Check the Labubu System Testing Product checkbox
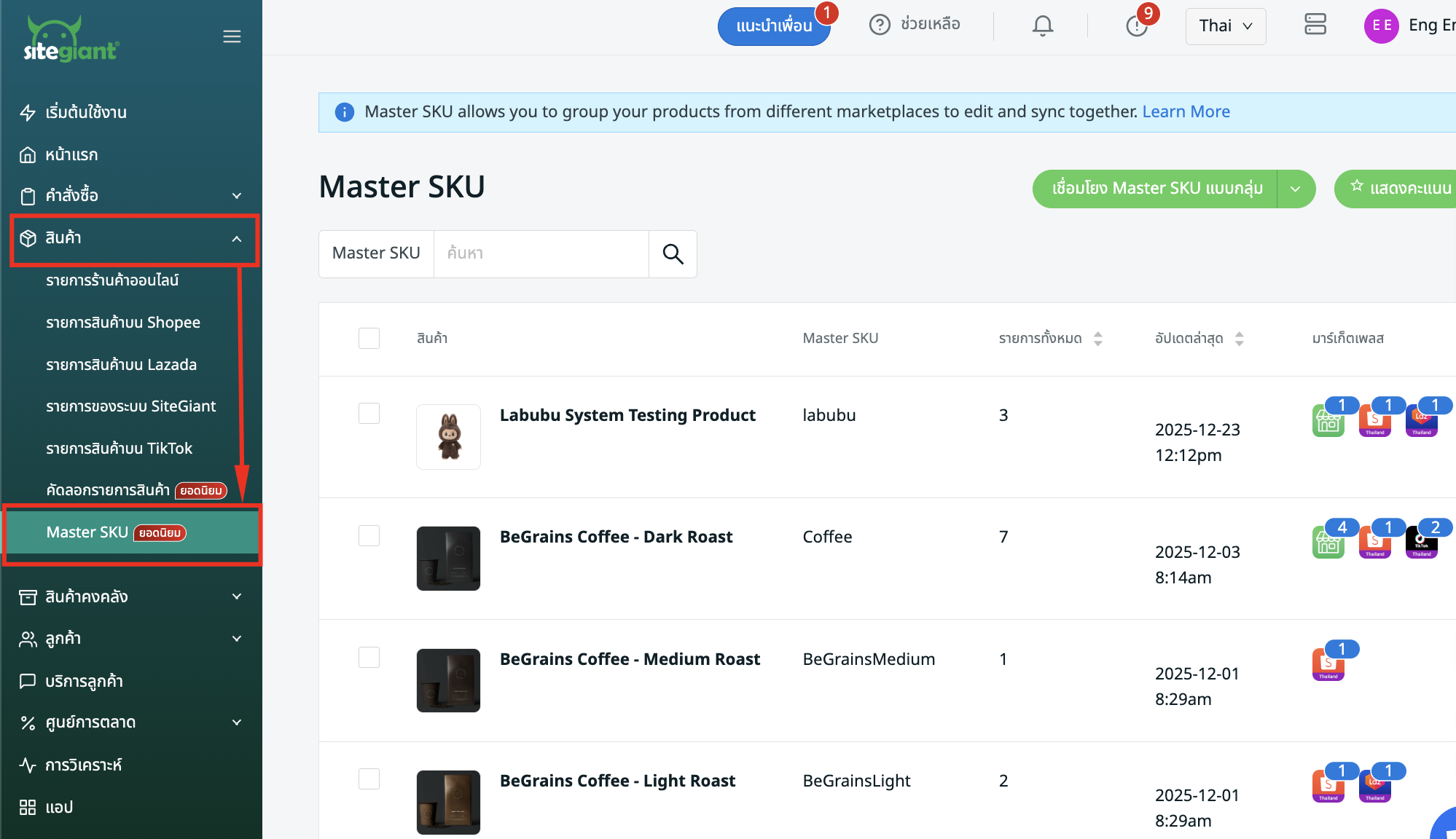 pos(369,414)
